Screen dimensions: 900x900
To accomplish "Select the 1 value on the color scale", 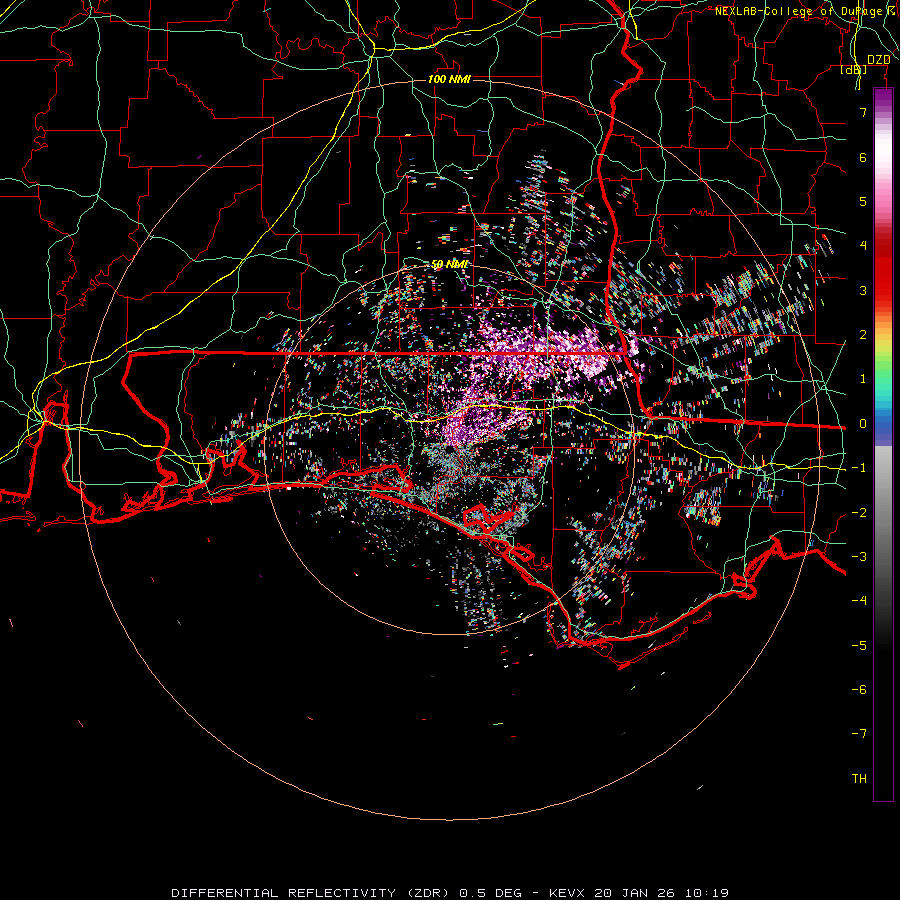I will (863, 379).
